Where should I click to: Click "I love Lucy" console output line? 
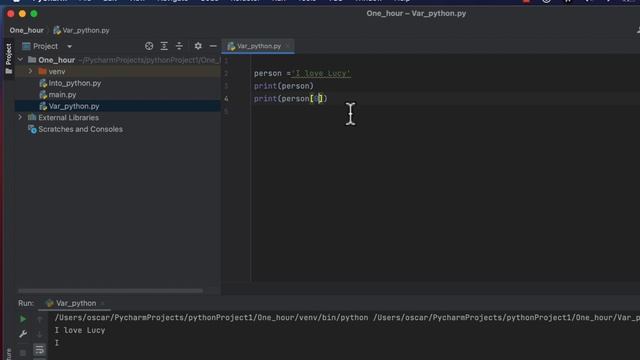[80, 330]
